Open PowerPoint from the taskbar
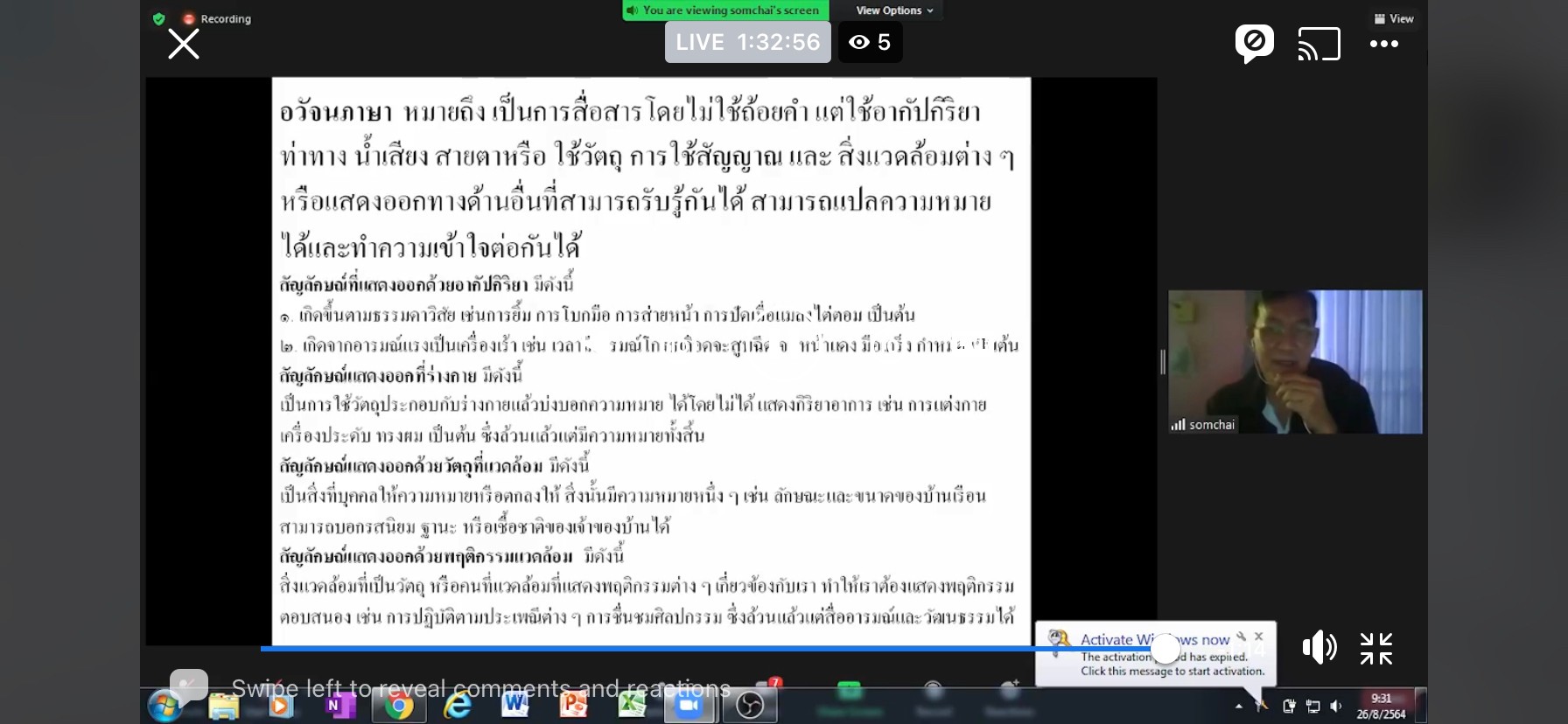 click(x=573, y=705)
